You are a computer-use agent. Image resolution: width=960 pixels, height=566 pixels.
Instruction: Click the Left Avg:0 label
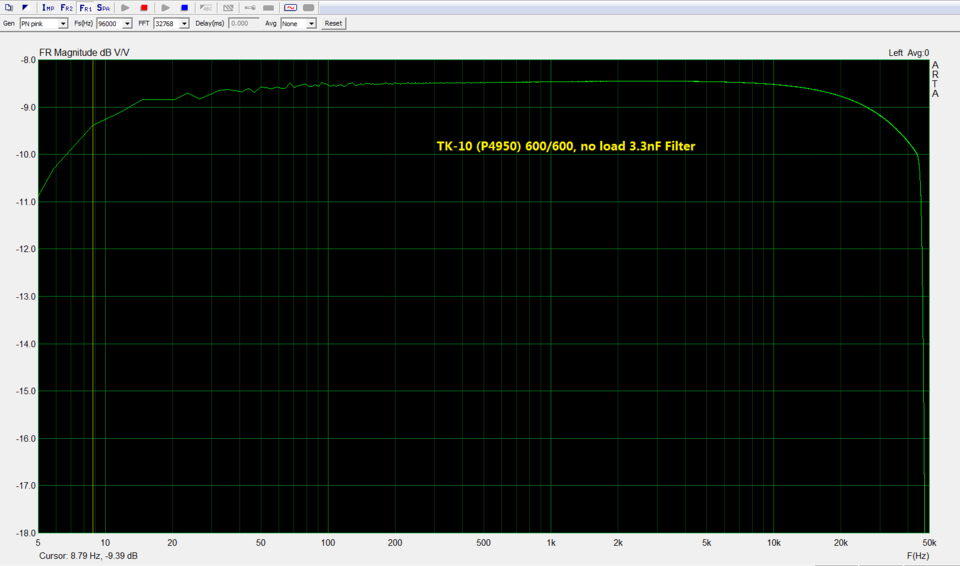[x=909, y=53]
